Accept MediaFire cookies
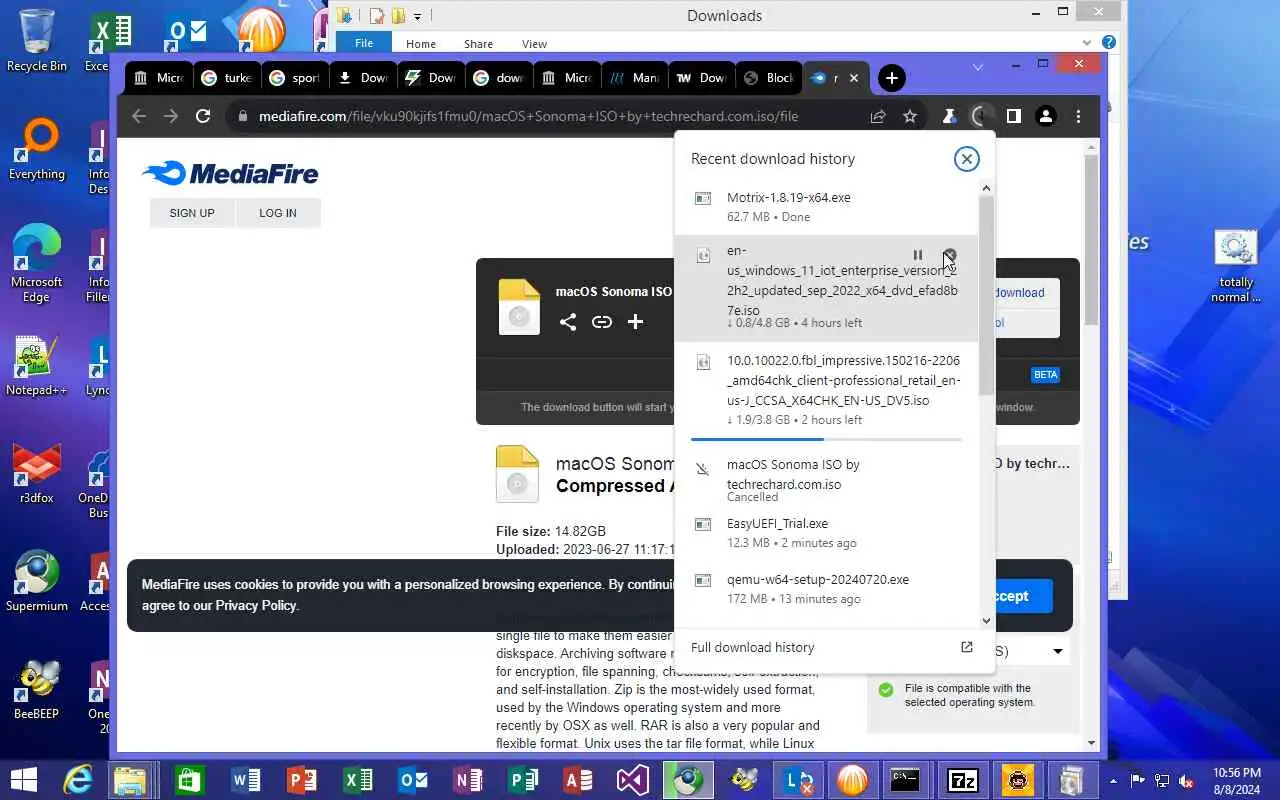The height and width of the screenshot is (800, 1280). coord(1010,596)
